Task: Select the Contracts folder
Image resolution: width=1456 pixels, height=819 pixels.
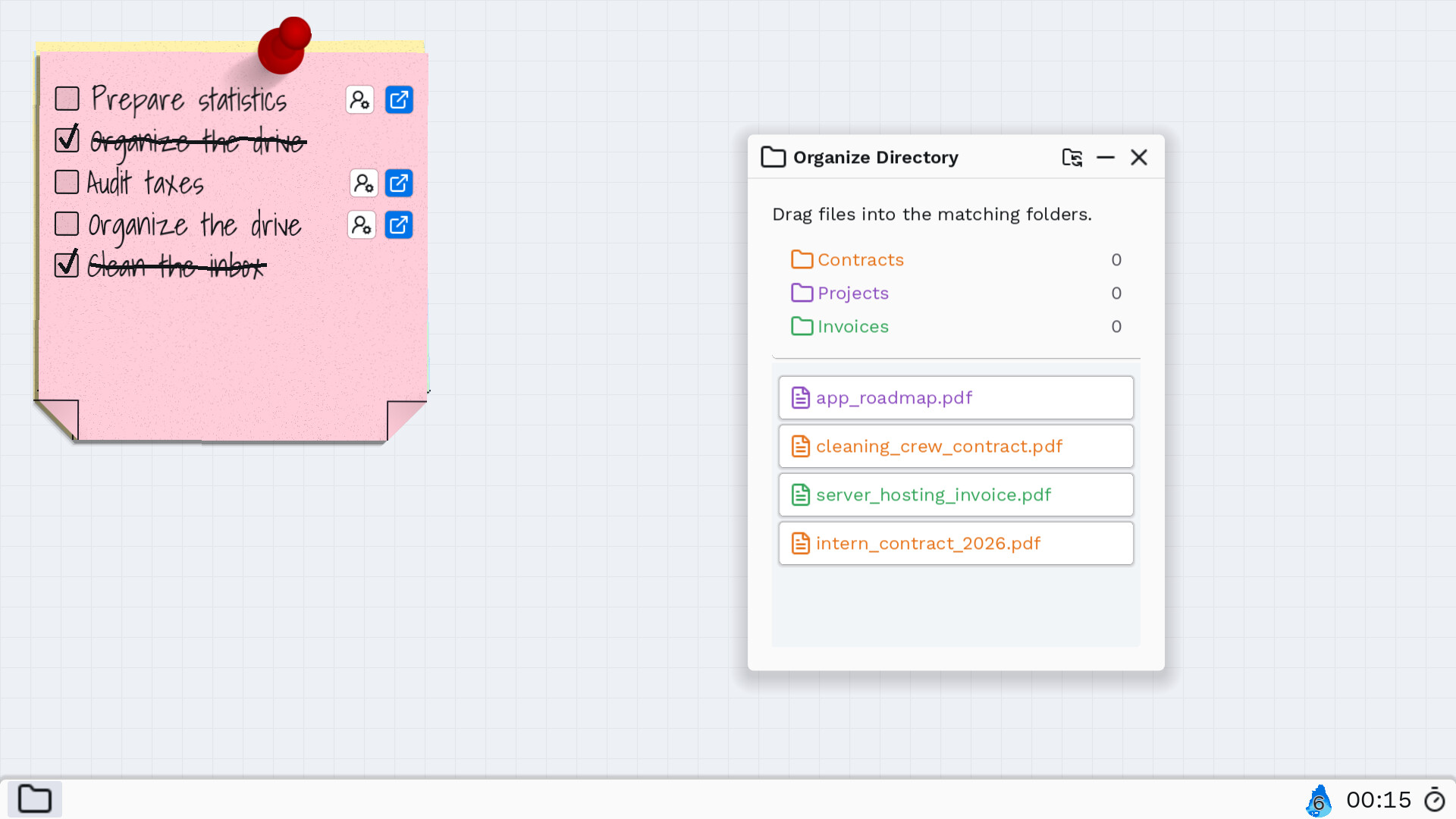Action: click(955, 259)
